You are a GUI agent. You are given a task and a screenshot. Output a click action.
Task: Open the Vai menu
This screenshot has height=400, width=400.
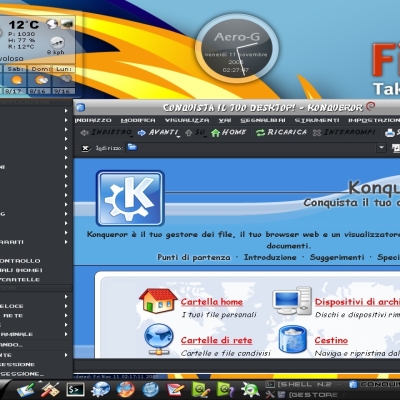pyautogui.click(x=225, y=120)
